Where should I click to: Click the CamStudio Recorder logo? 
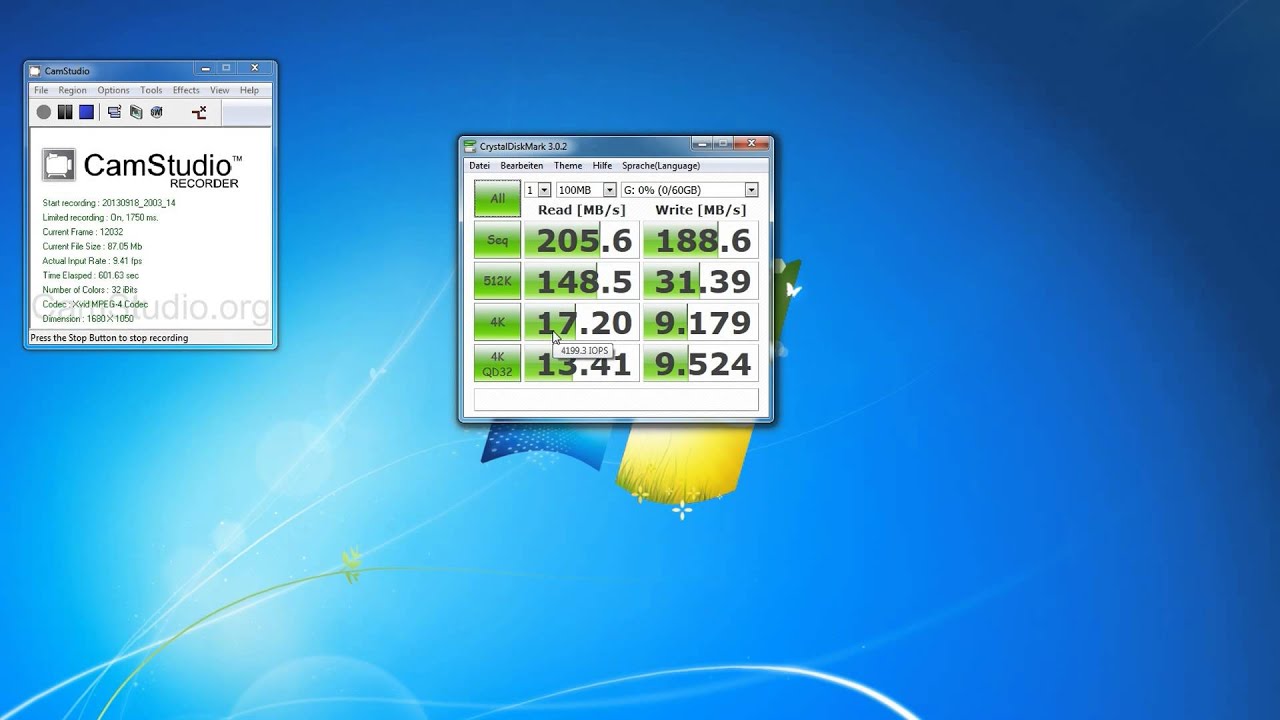(141, 167)
